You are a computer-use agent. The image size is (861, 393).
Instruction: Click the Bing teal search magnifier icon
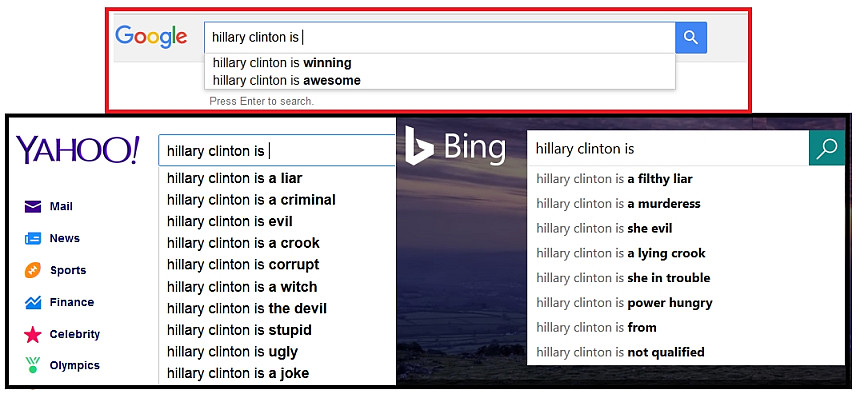pos(826,148)
